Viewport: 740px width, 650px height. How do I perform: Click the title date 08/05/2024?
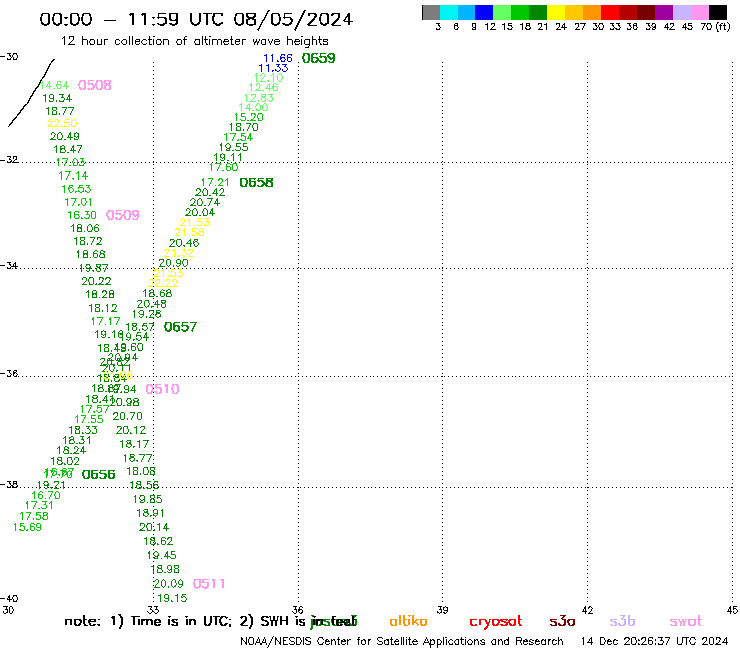pos(293,19)
